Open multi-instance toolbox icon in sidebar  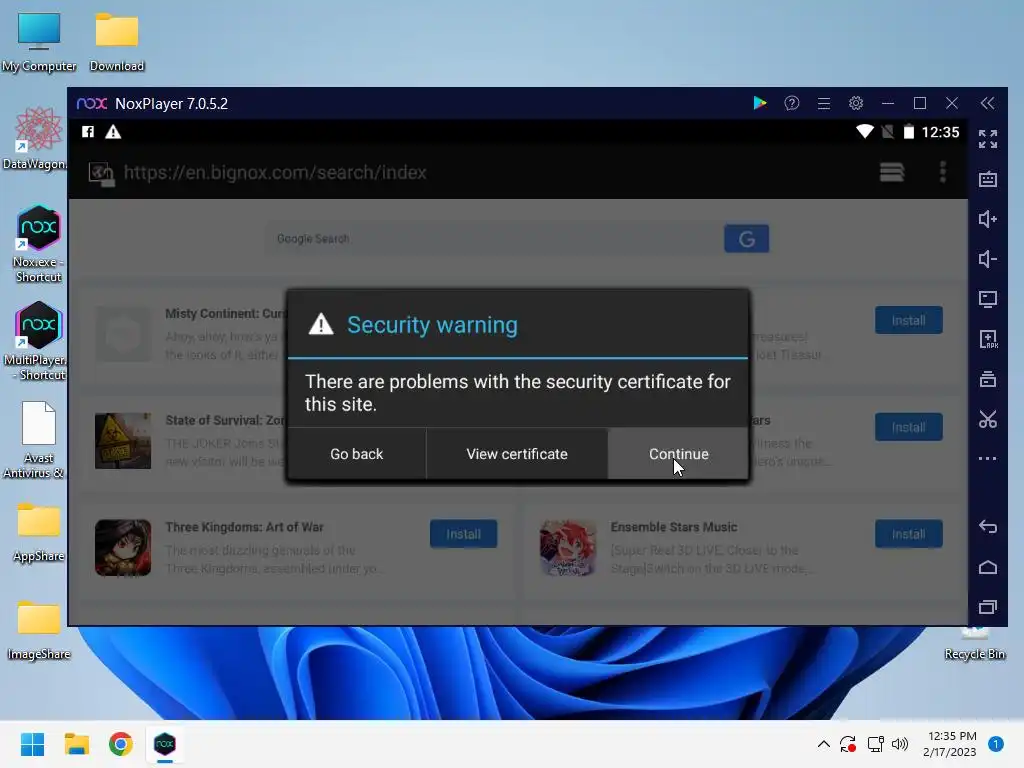click(987, 379)
